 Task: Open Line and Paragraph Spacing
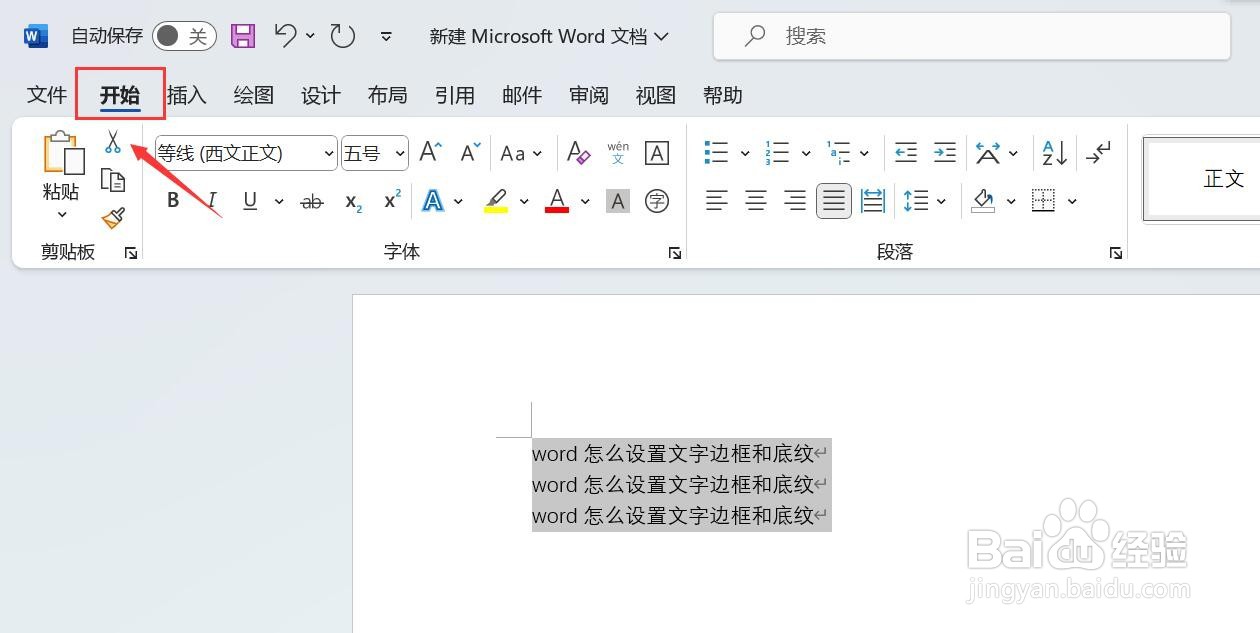[x=916, y=201]
